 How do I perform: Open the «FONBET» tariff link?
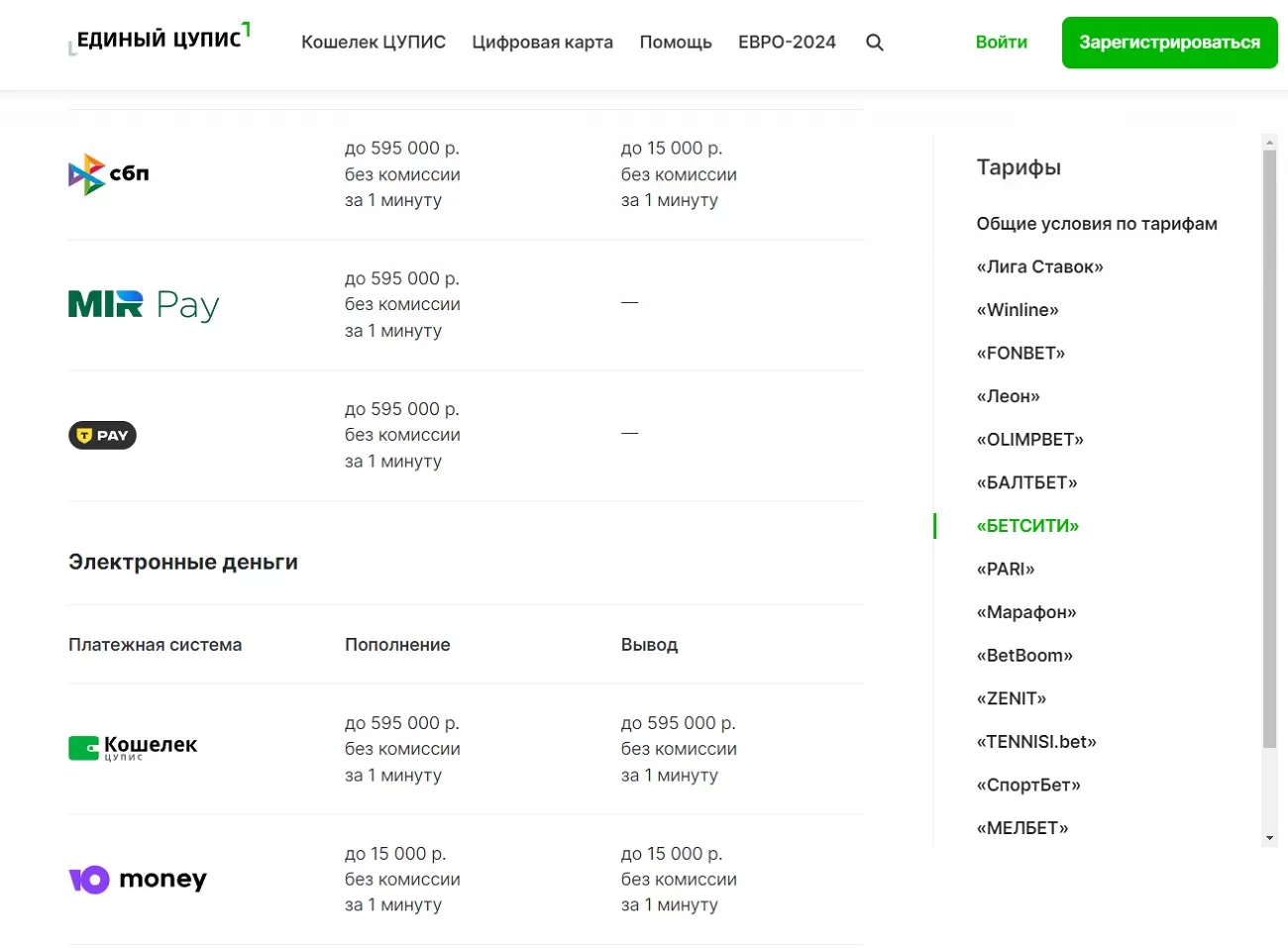click(x=1020, y=353)
